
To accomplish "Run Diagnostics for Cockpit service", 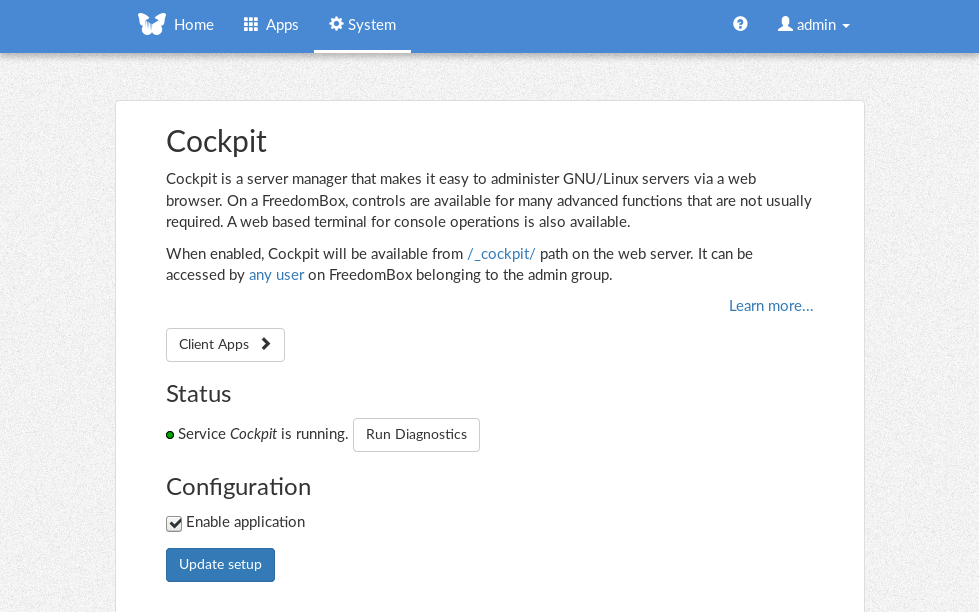I will [x=416, y=435].
